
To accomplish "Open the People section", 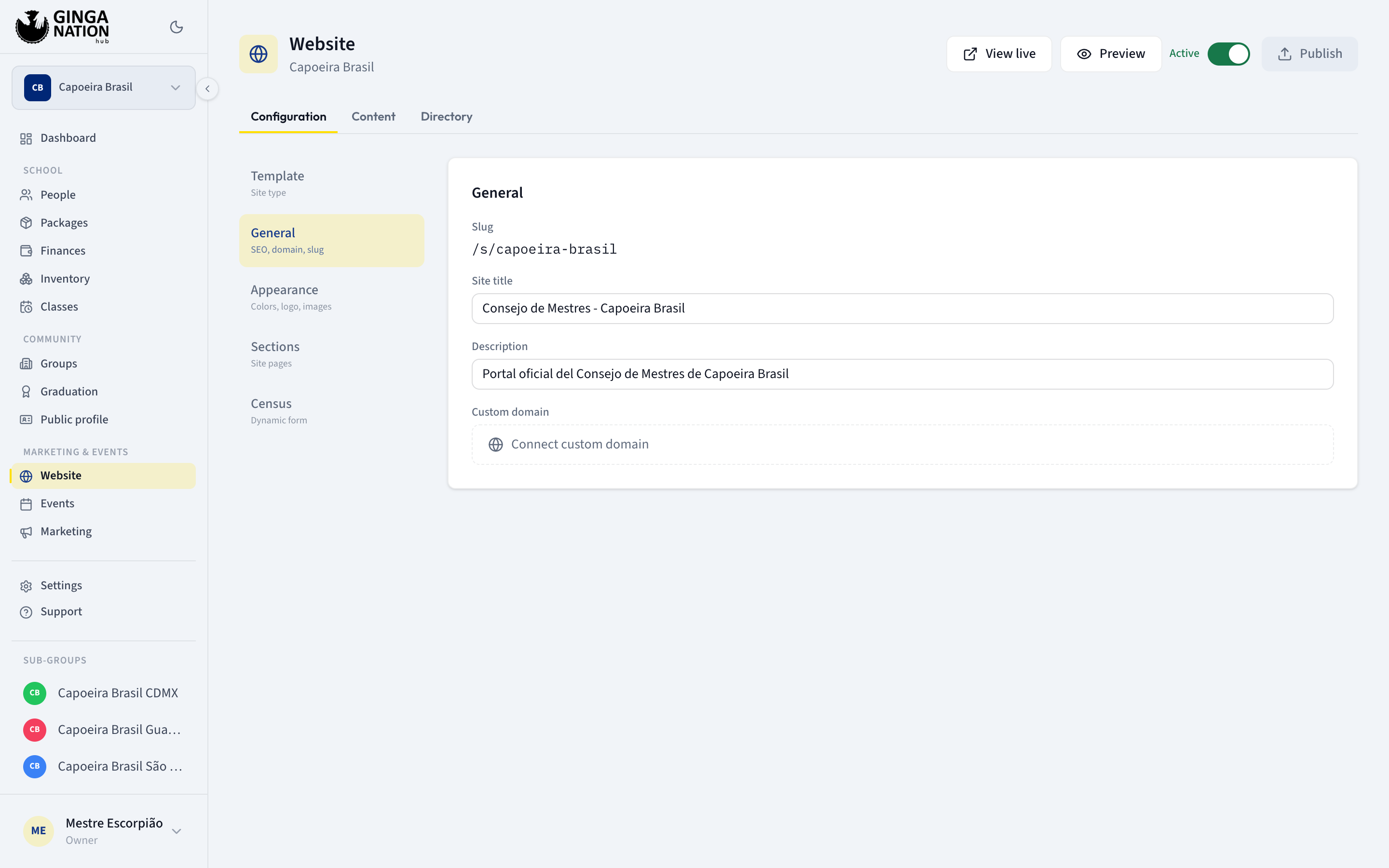I will click(103, 195).
